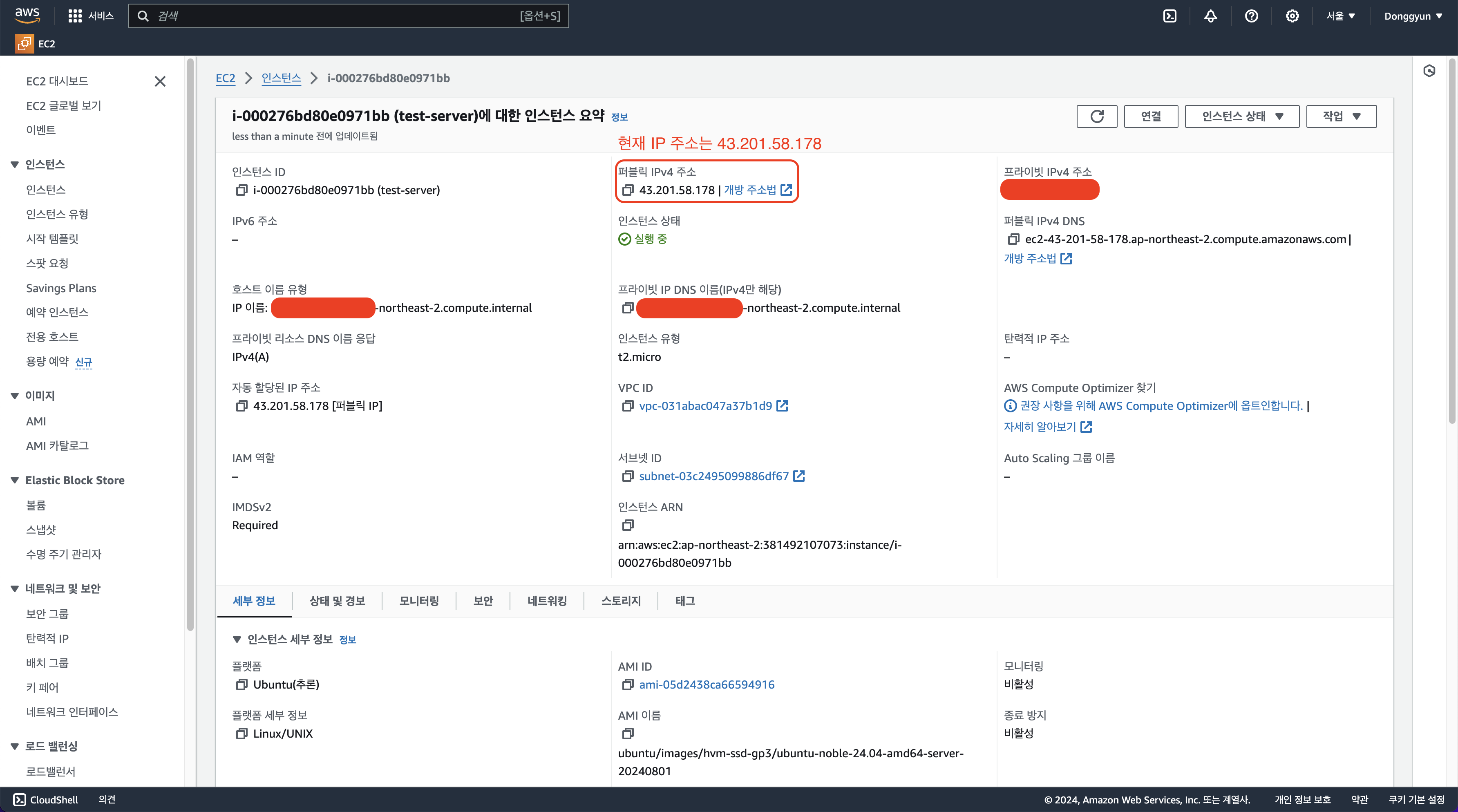Switch to the 보안 tab
The image size is (1458, 812).
coord(483,601)
